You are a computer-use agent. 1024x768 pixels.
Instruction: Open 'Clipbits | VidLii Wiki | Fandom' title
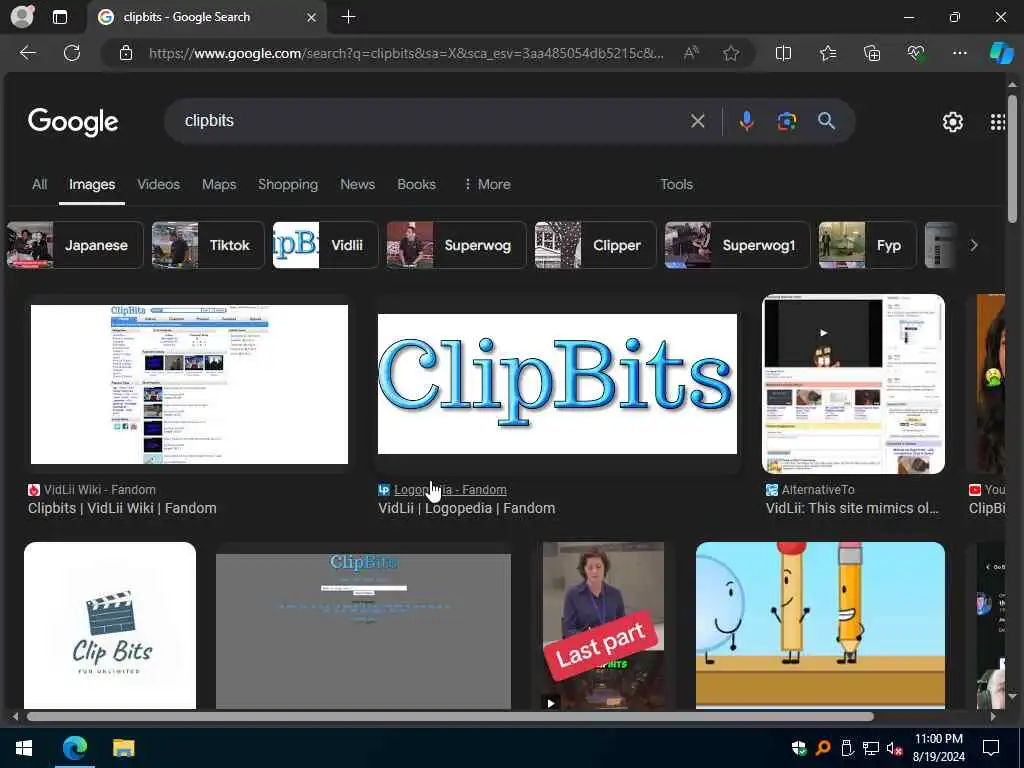[122, 508]
